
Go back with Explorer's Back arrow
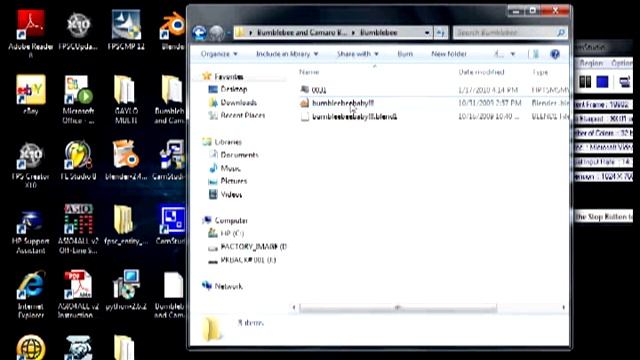point(199,33)
